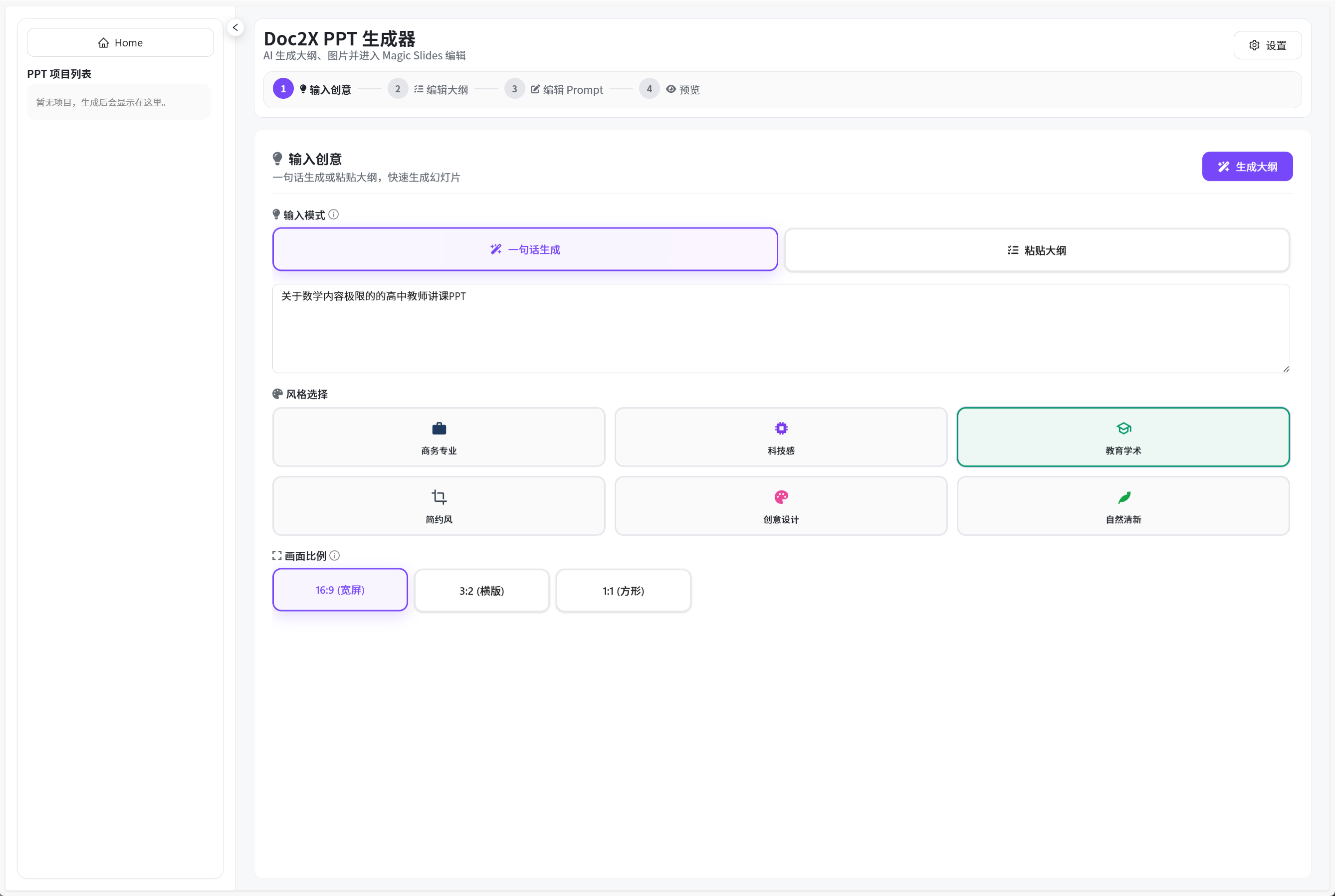The image size is (1335, 896).
Task: Click the briefcase icon for 商务专业 style
Action: 439,429
